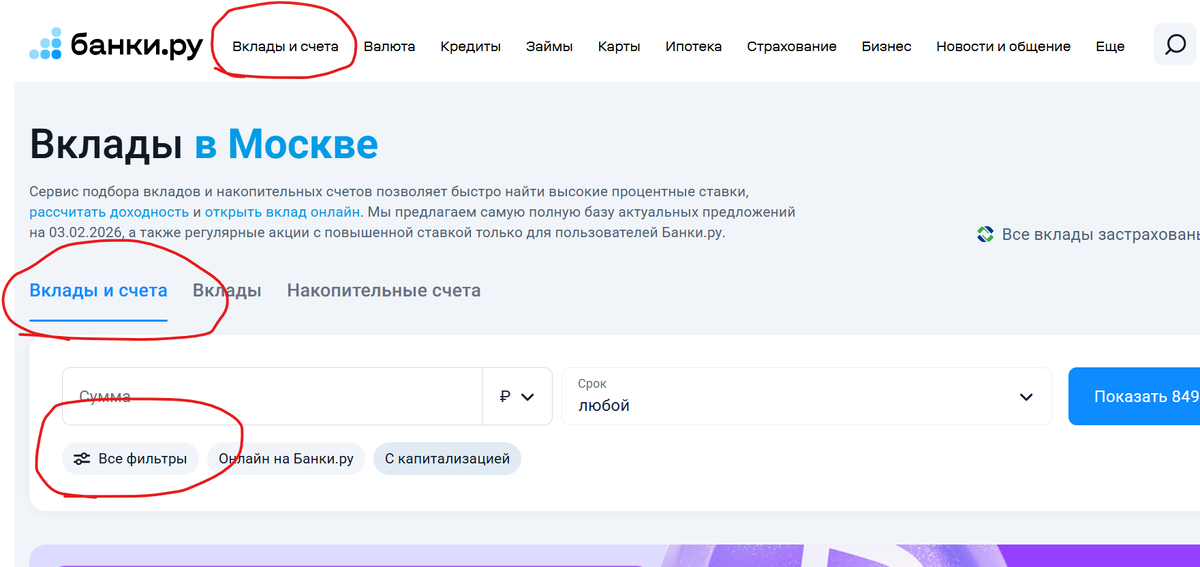
Task: Open the Кредиты menu item
Action: click(470, 46)
